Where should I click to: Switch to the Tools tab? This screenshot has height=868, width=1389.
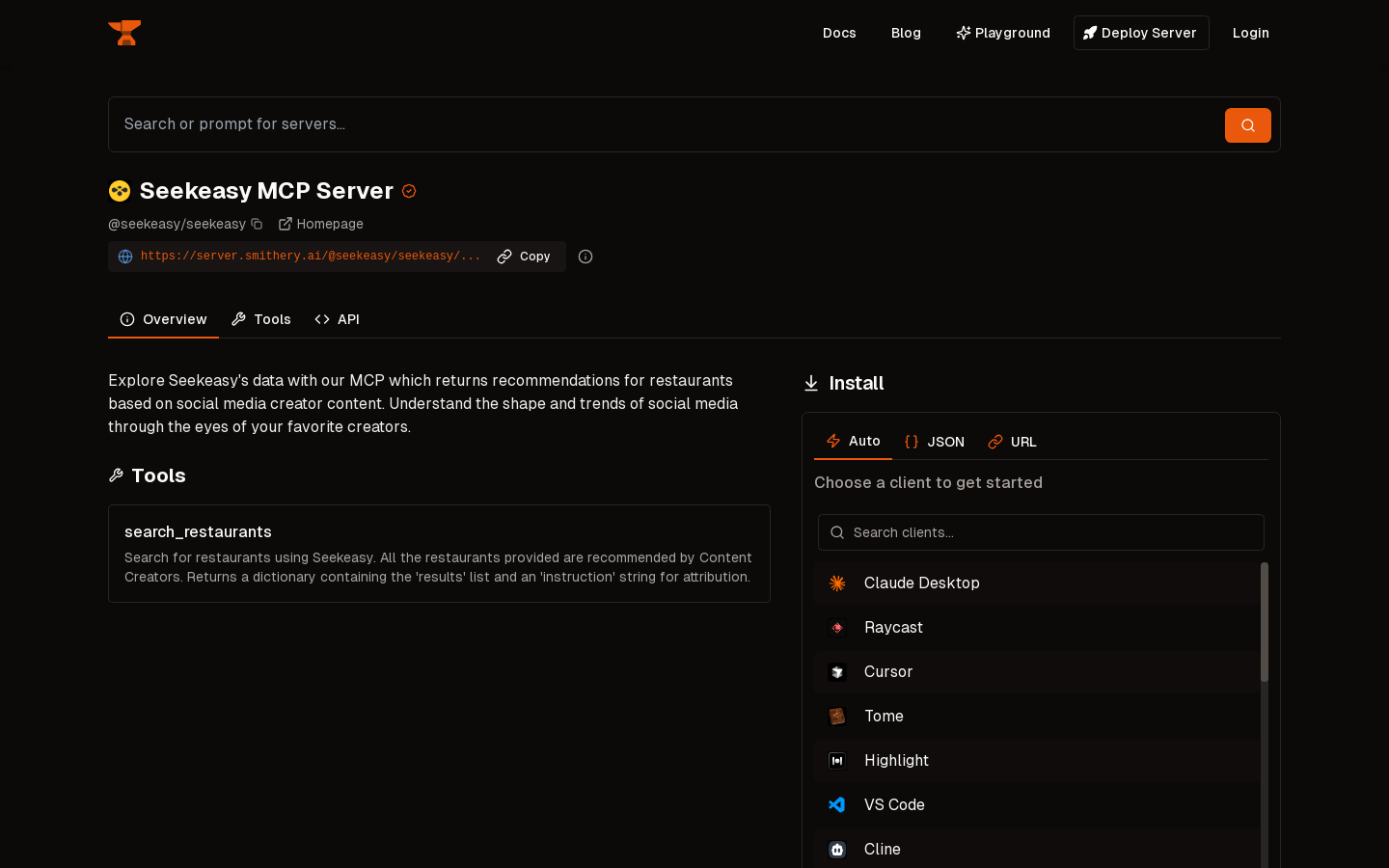[x=261, y=319]
